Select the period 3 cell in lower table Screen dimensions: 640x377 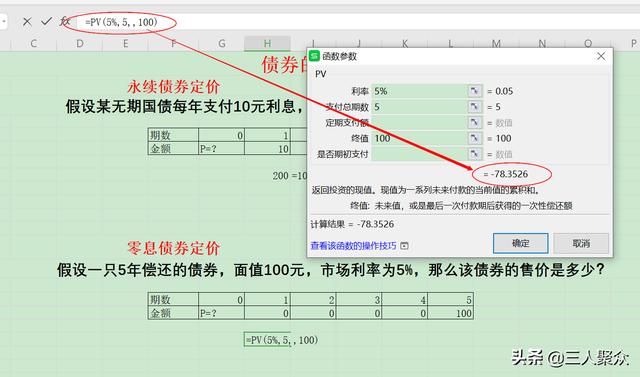point(359,299)
